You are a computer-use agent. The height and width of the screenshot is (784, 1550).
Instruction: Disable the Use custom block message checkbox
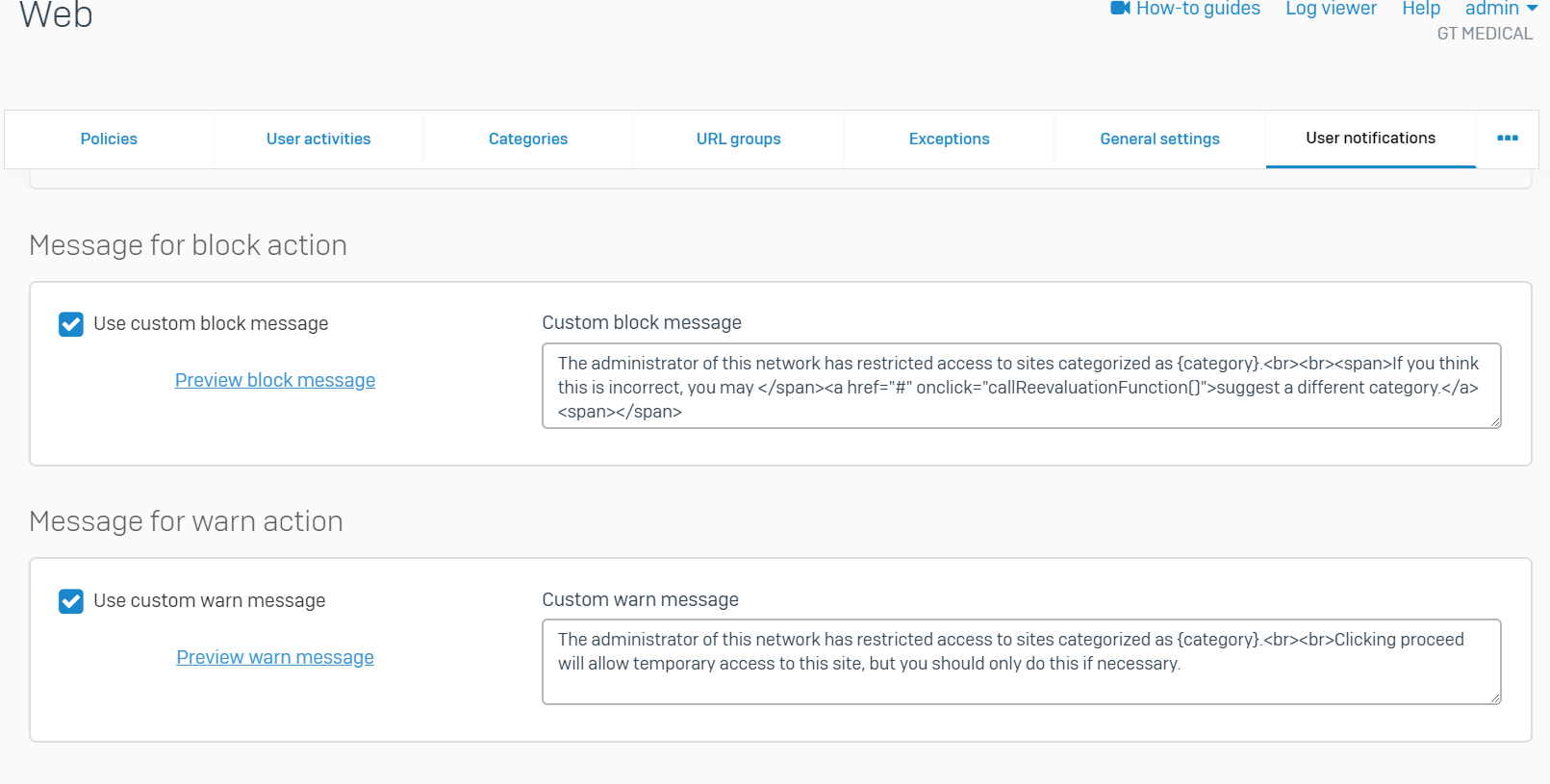(x=71, y=324)
